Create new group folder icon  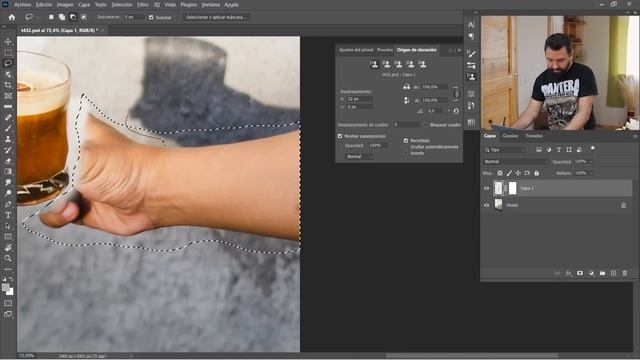pos(602,273)
